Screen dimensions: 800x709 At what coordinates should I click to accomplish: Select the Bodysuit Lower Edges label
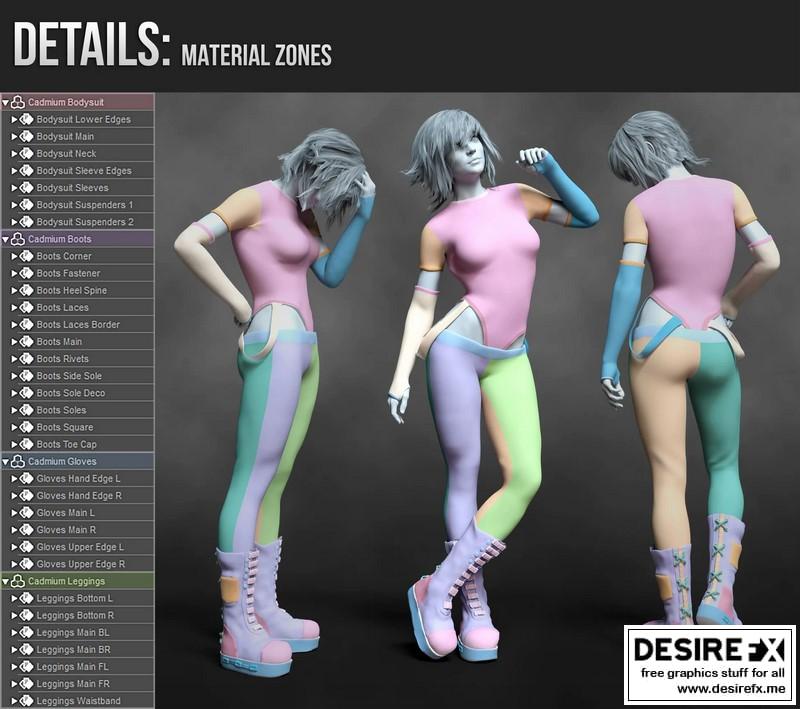tap(84, 120)
